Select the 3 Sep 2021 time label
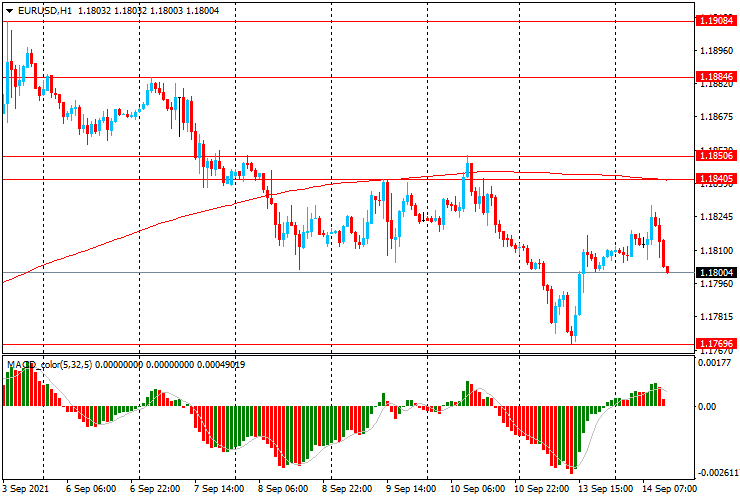740x500 pixels. pyautogui.click(x=25, y=488)
